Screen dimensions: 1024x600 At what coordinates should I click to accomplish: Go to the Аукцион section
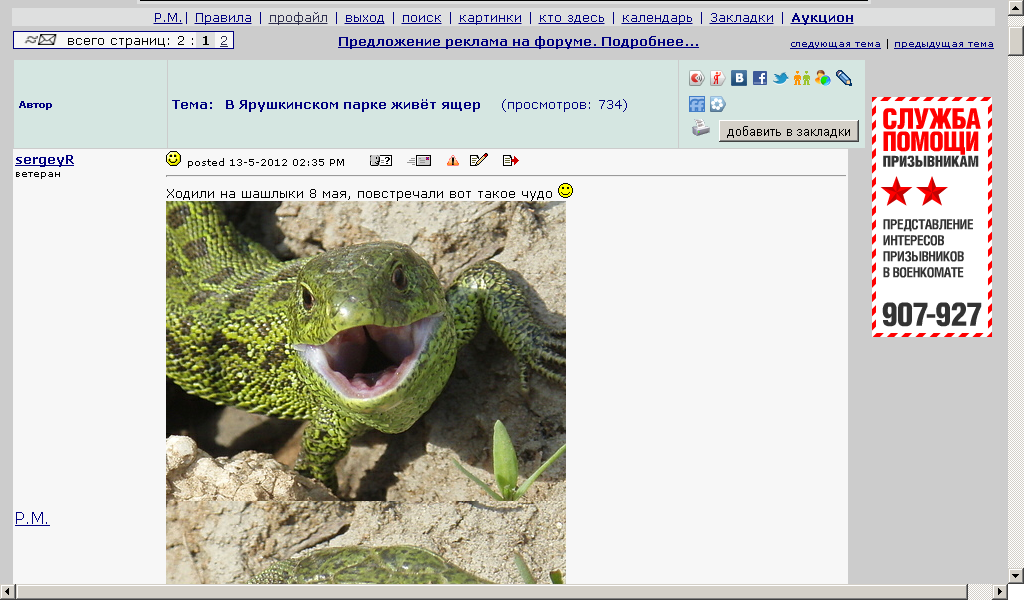pos(822,18)
